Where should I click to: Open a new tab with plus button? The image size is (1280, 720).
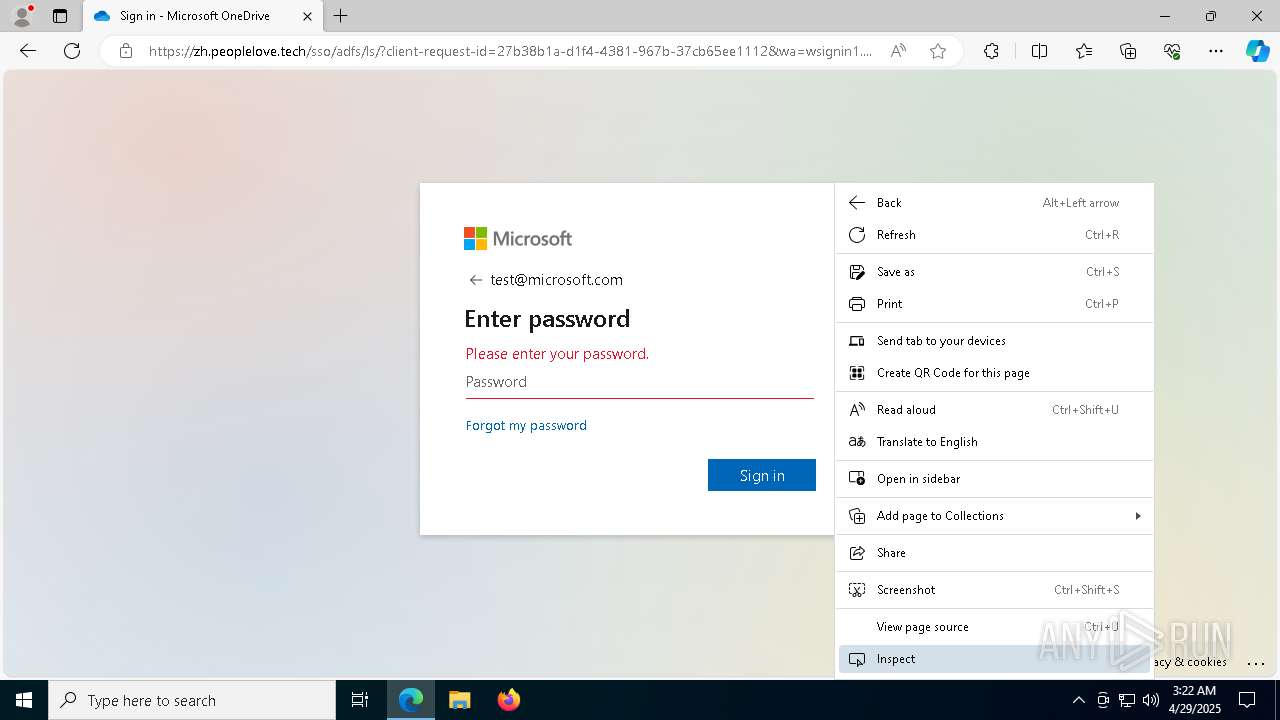pyautogui.click(x=341, y=16)
